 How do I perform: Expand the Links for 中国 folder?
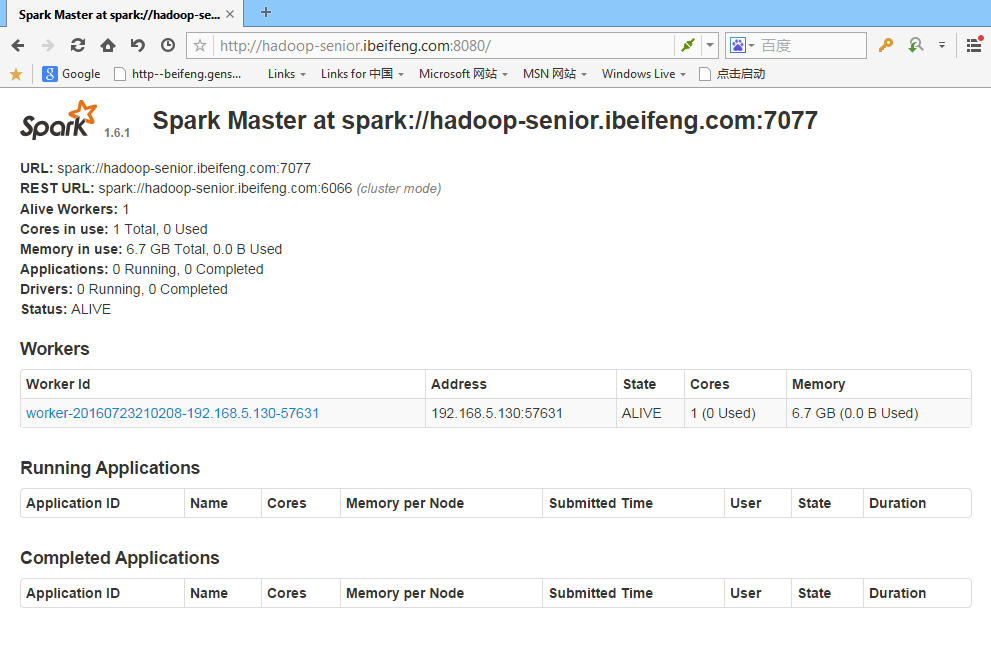(x=362, y=74)
